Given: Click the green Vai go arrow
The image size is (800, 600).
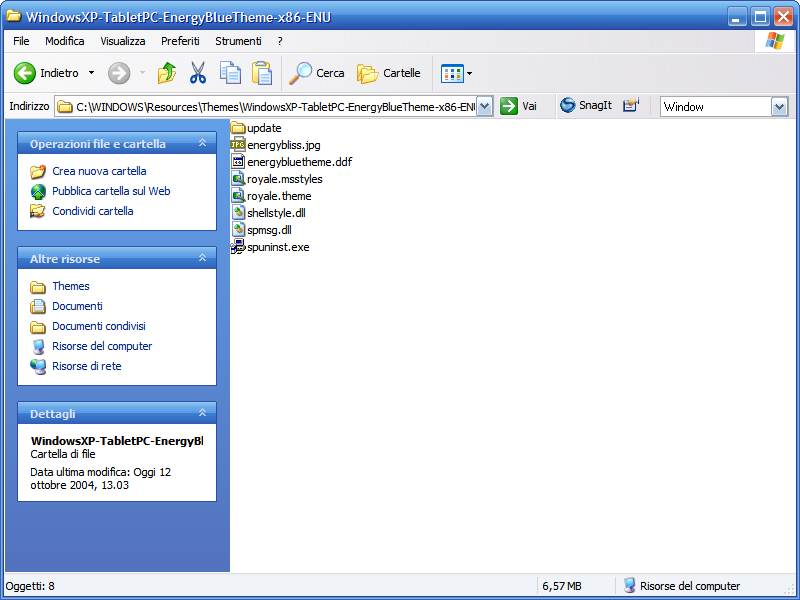Looking at the screenshot, I should [x=509, y=106].
